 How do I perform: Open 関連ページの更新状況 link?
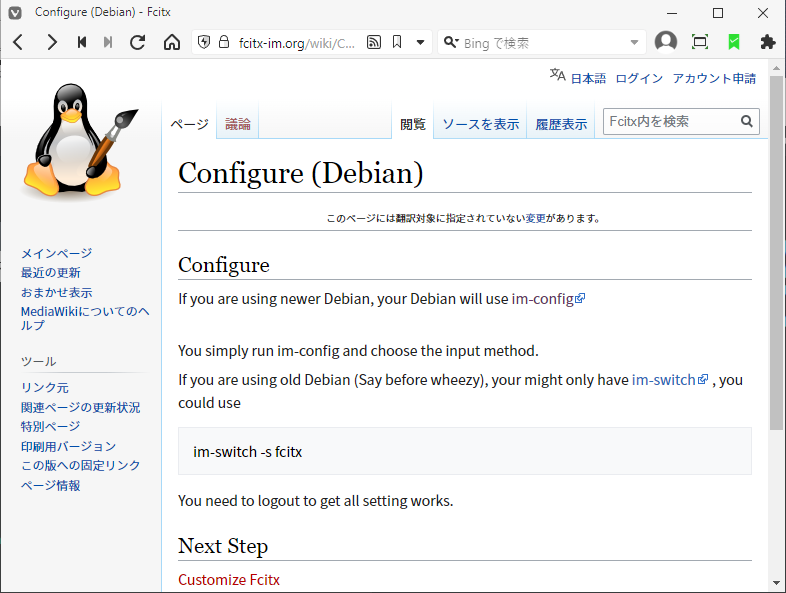pyautogui.click(x=80, y=407)
